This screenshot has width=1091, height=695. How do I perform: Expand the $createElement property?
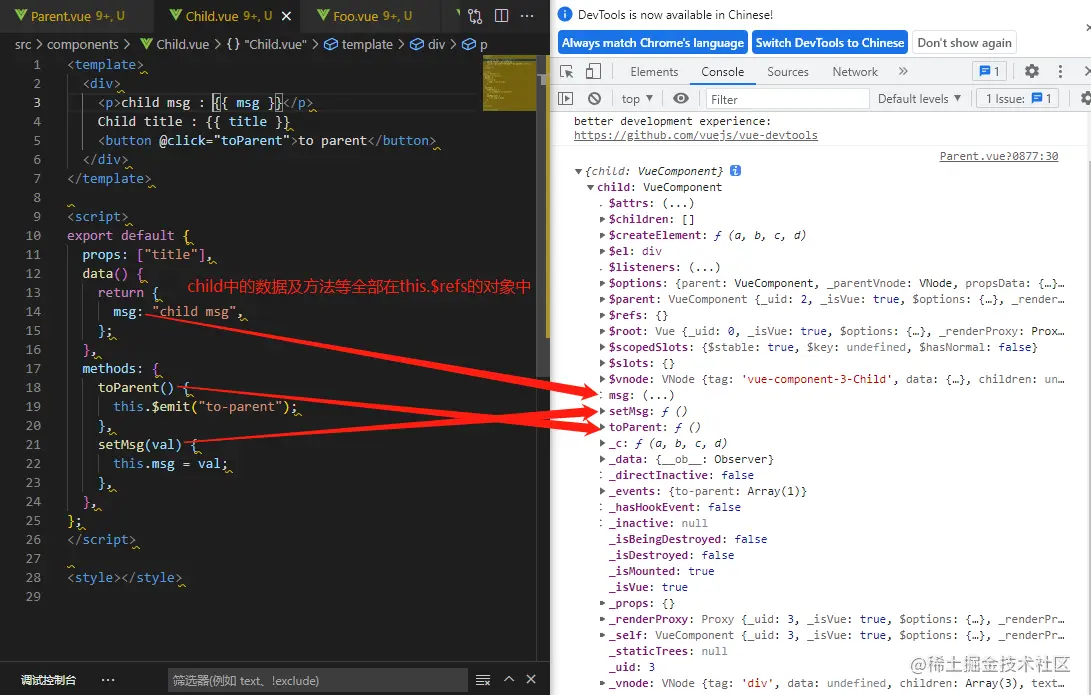[603, 235]
